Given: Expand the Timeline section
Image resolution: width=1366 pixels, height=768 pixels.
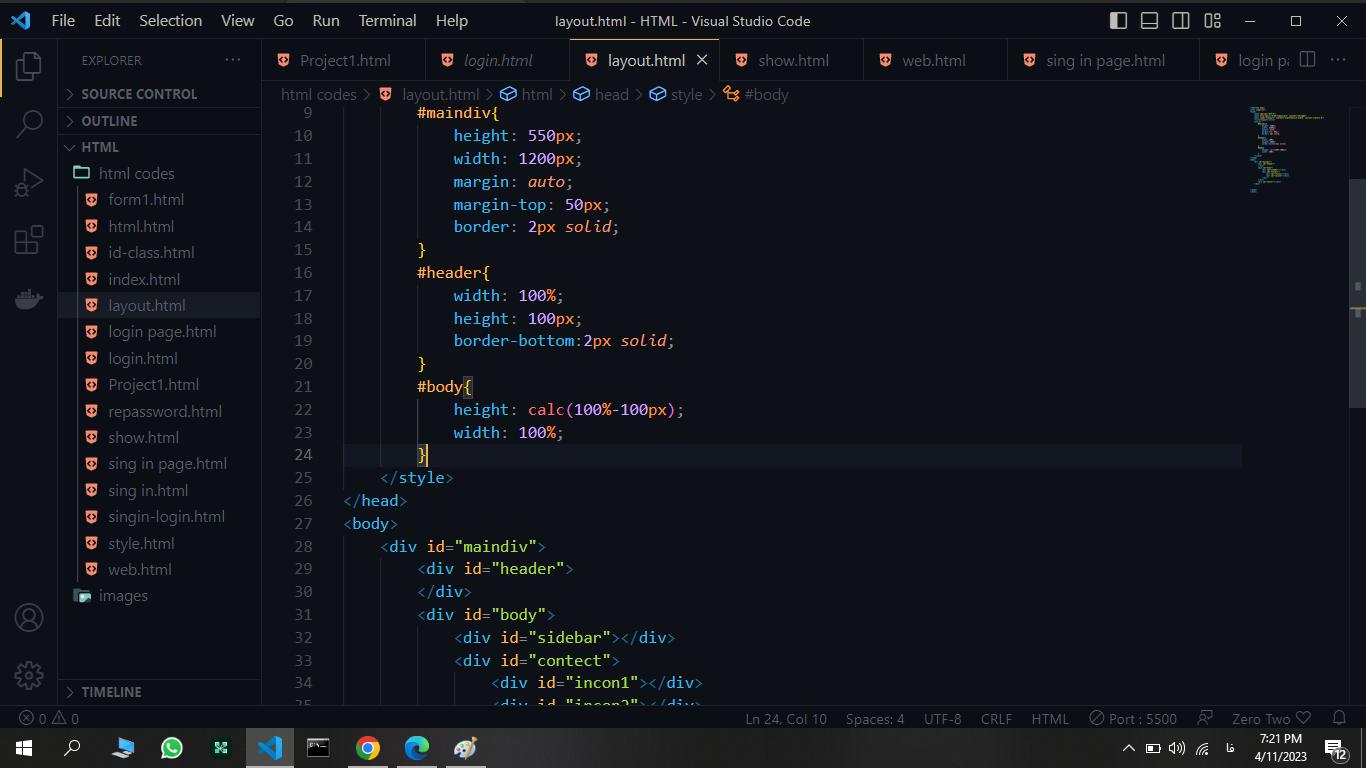Looking at the screenshot, I should (111, 692).
